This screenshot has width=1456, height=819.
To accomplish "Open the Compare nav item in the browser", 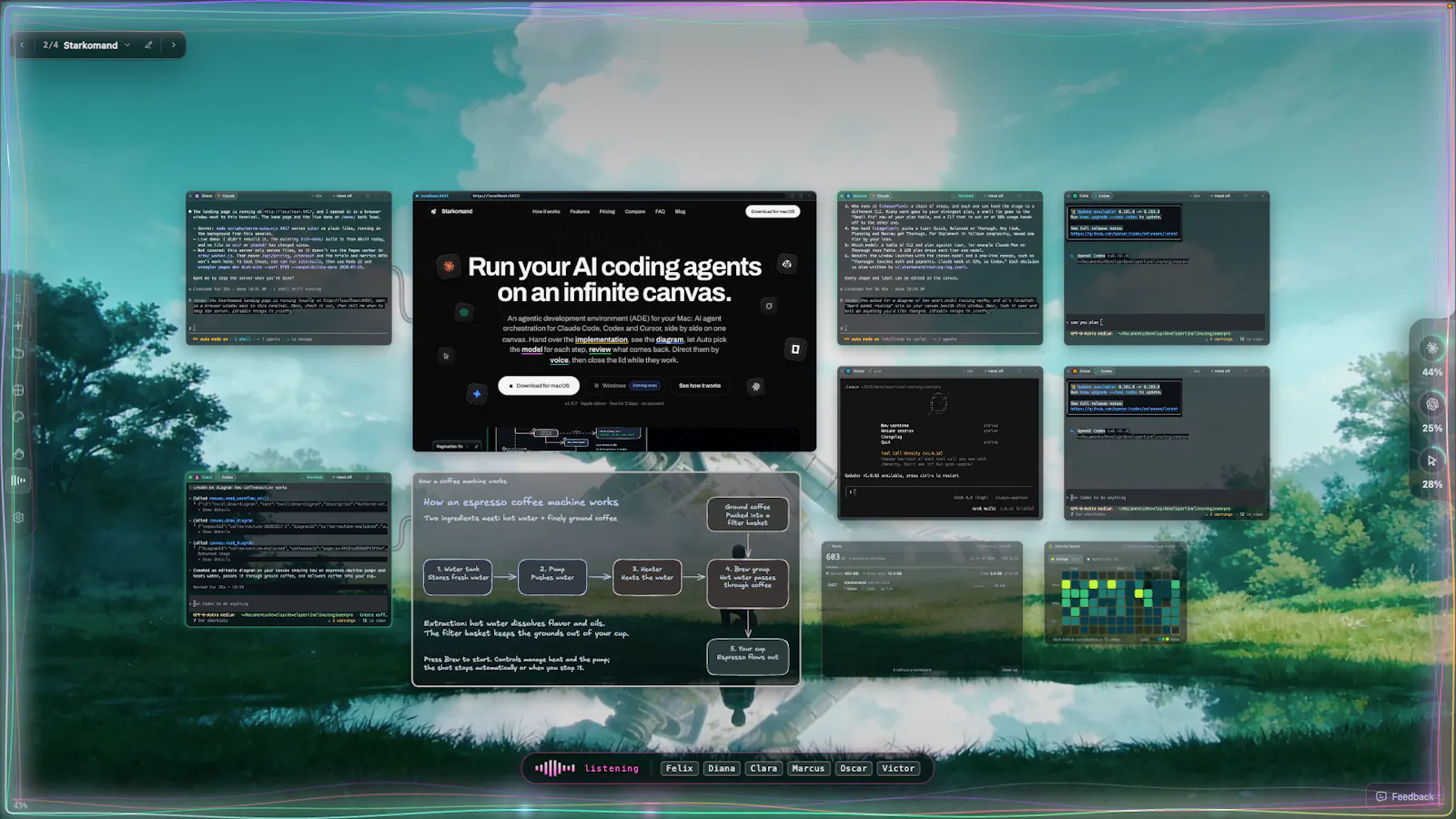I will [x=635, y=211].
